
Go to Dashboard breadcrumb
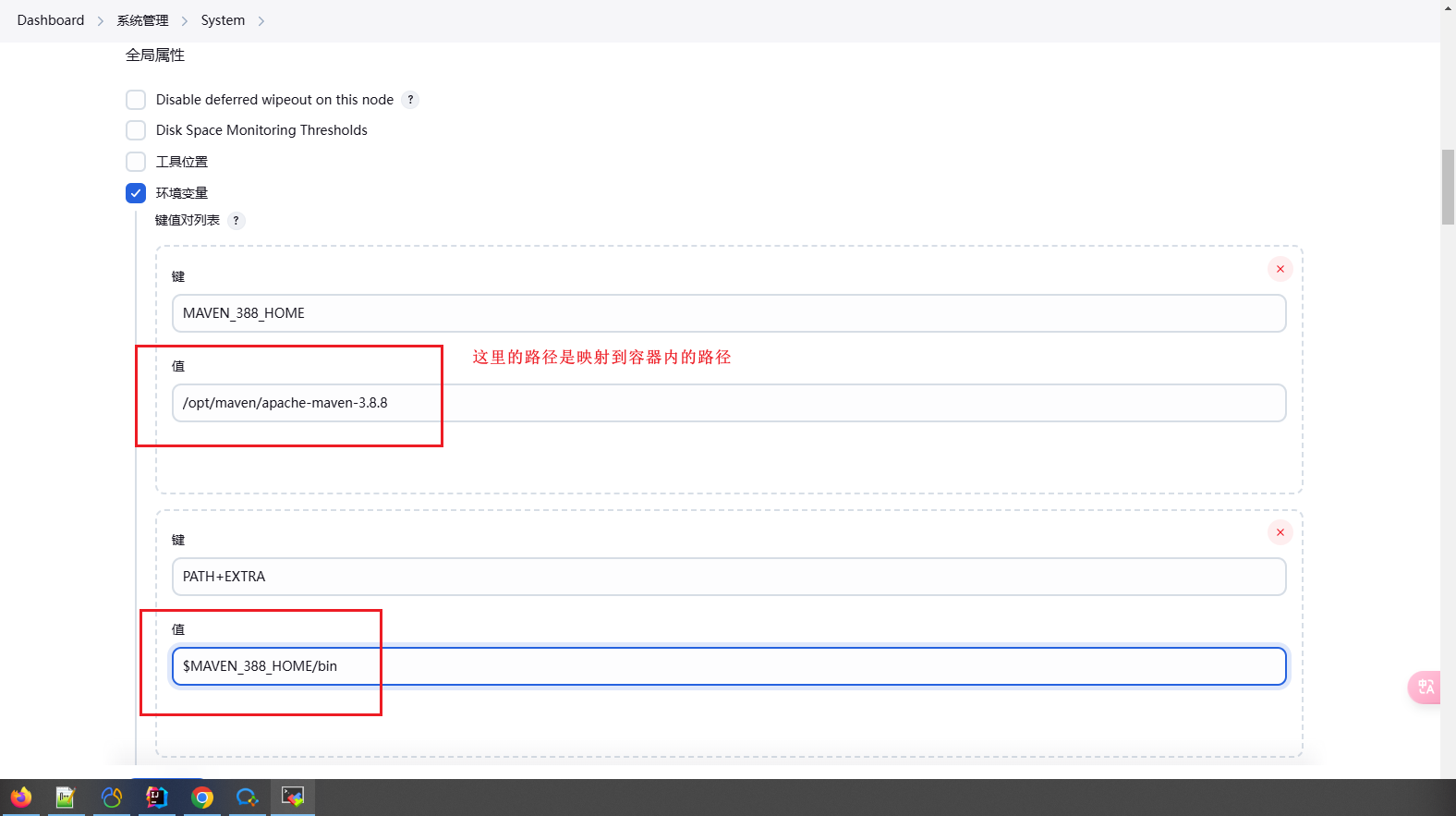click(x=51, y=20)
